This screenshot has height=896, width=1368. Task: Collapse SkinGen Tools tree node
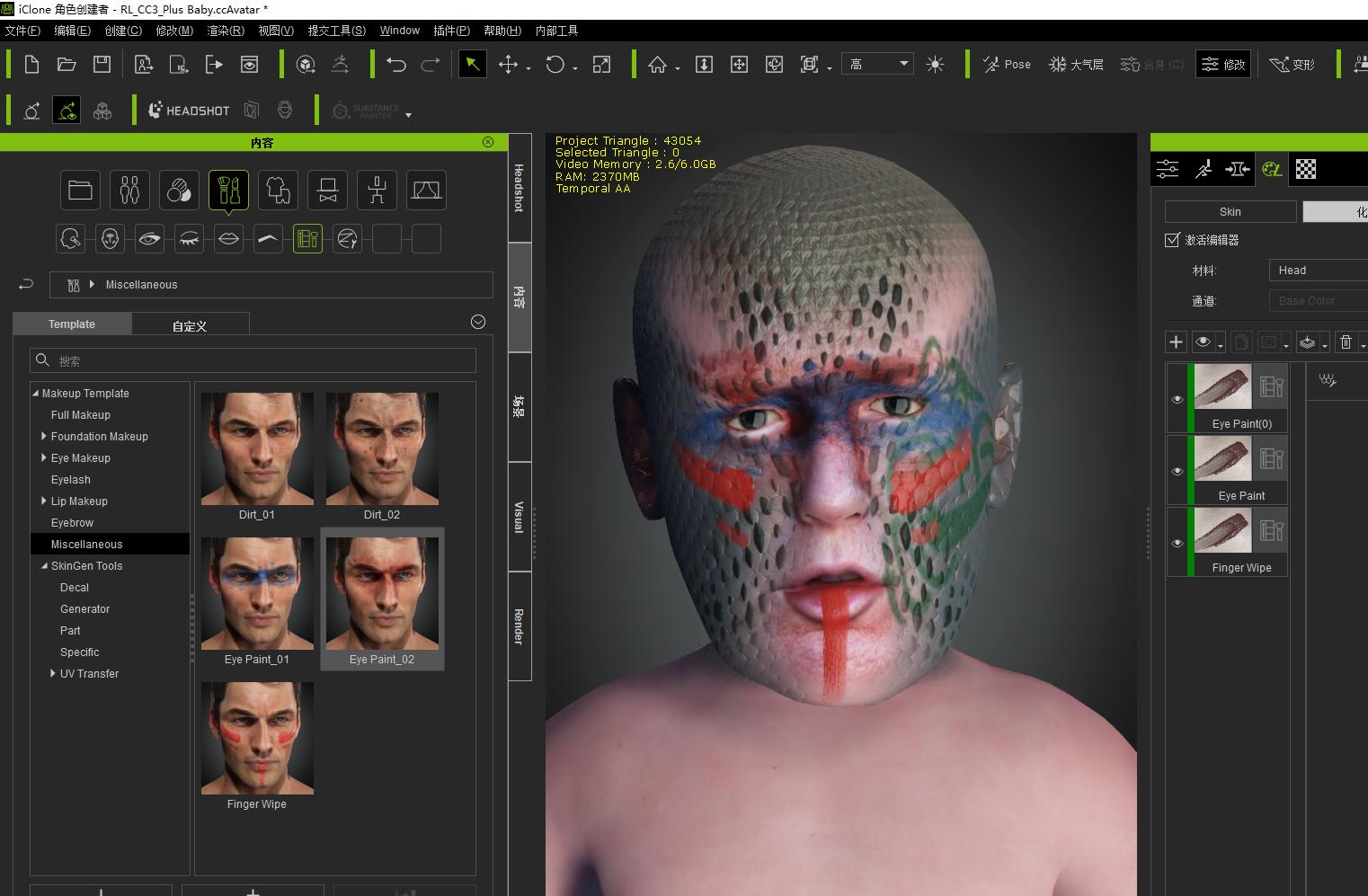click(x=44, y=565)
